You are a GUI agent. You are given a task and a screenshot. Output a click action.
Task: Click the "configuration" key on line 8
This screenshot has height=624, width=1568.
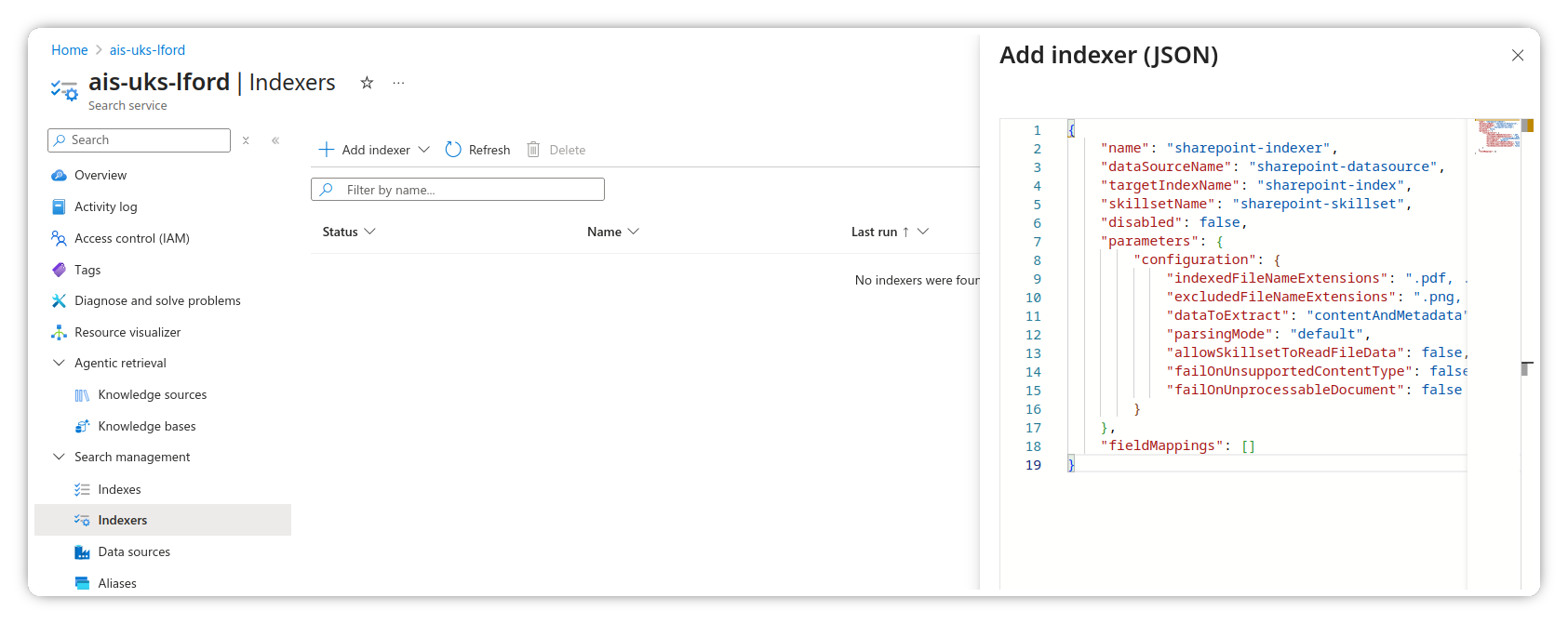[1195, 259]
